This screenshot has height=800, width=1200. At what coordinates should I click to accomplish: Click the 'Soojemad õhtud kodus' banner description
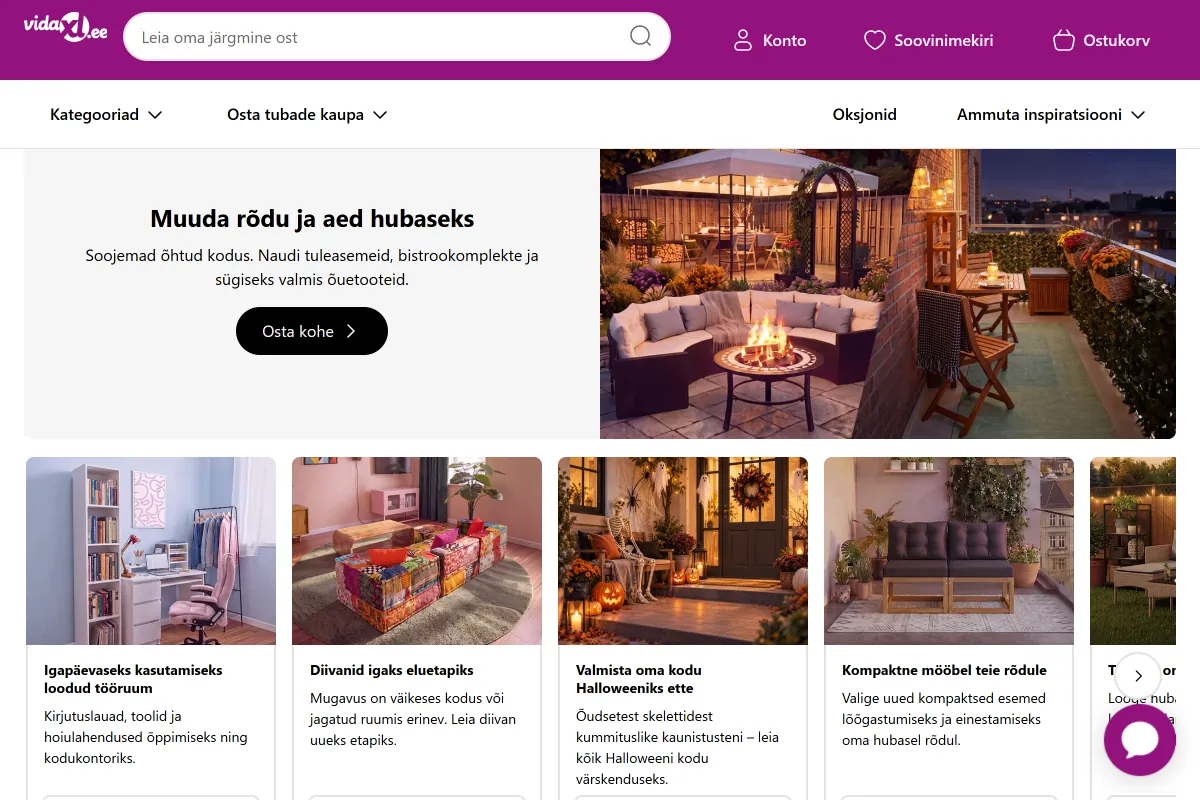pos(312,267)
